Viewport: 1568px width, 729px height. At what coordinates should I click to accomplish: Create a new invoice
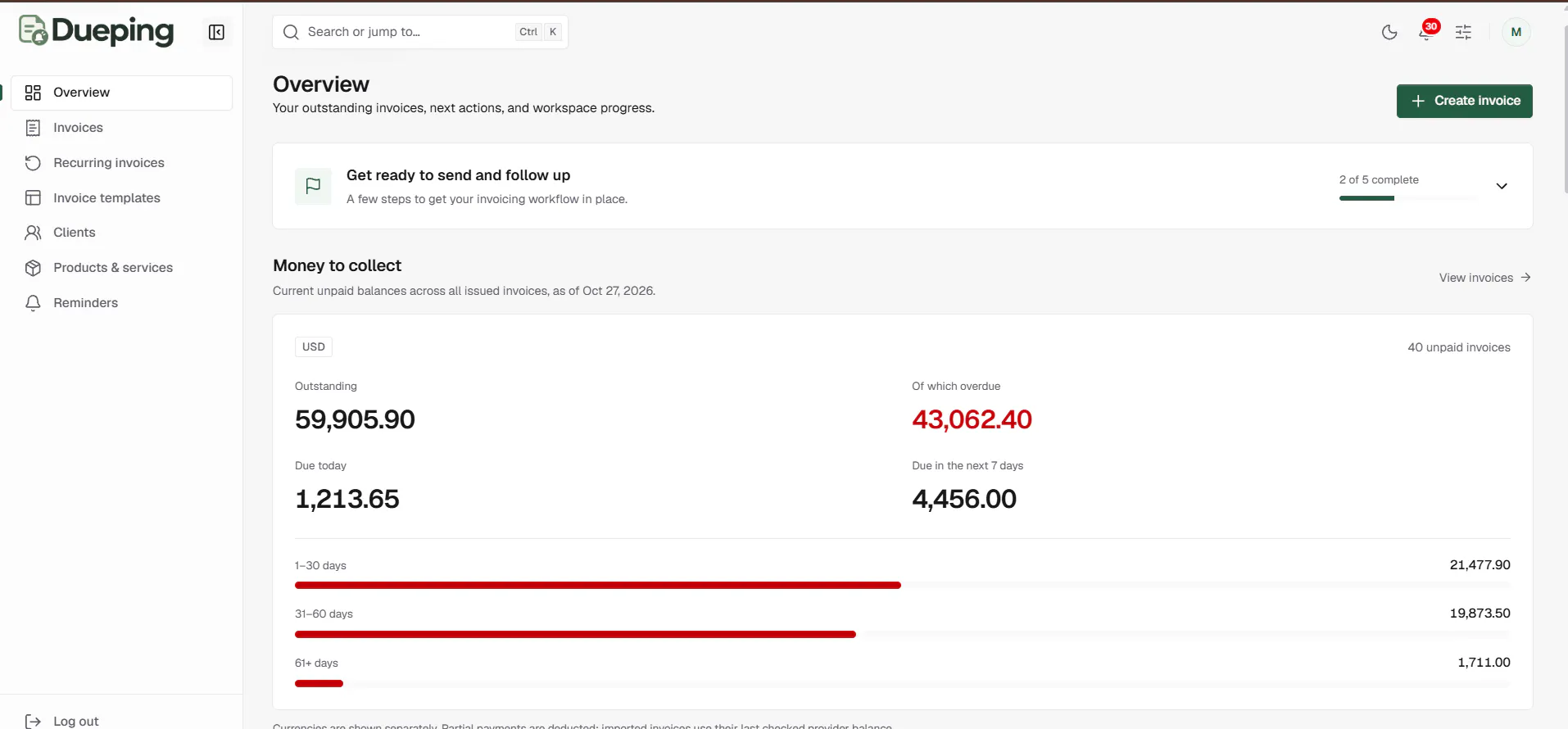[1464, 101]
